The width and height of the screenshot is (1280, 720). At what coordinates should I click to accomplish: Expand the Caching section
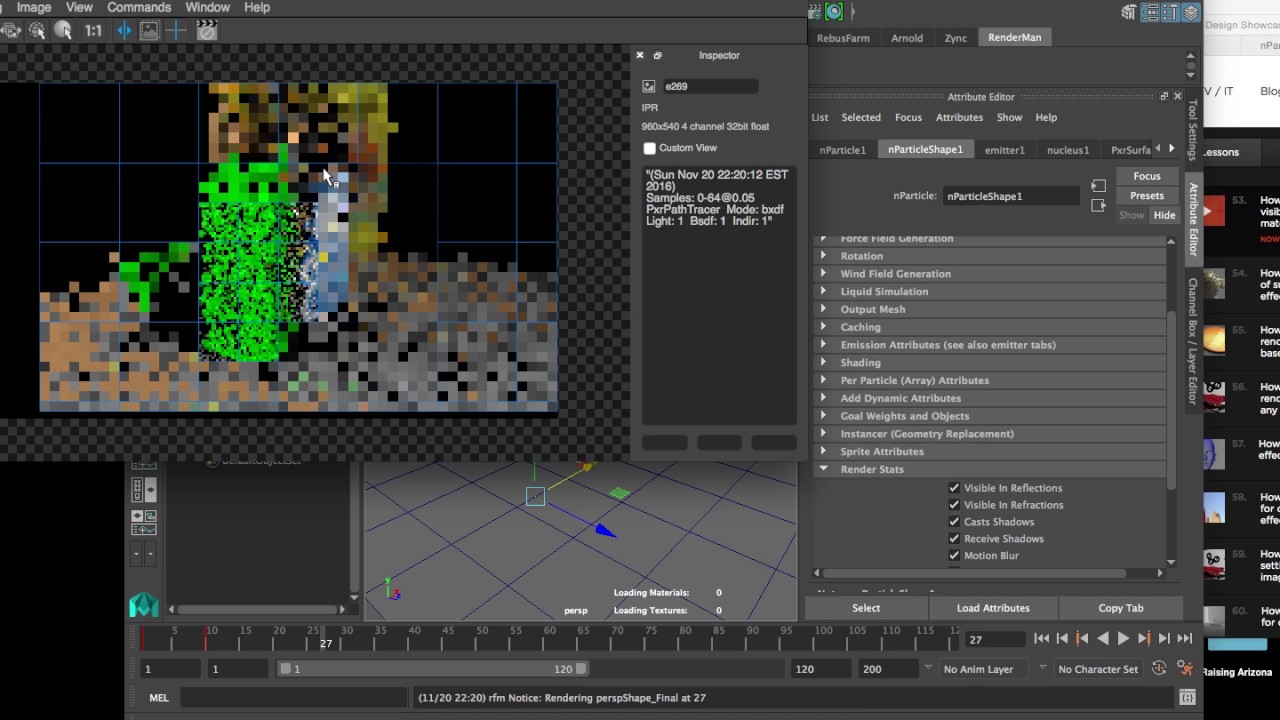[x=990, y=327]
